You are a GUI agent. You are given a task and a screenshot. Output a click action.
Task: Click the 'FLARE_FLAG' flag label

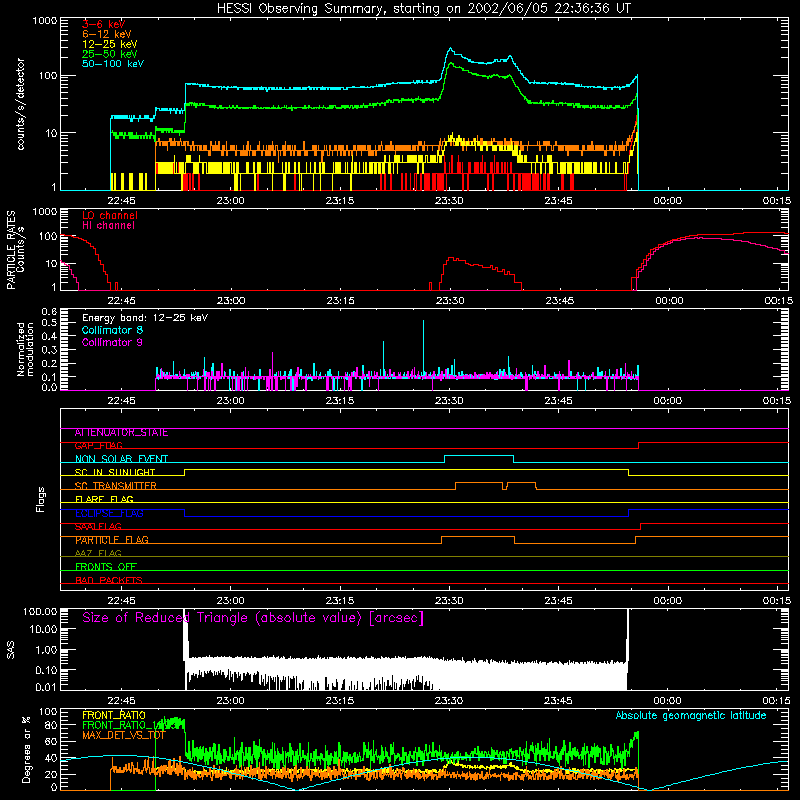pos(104,499)
